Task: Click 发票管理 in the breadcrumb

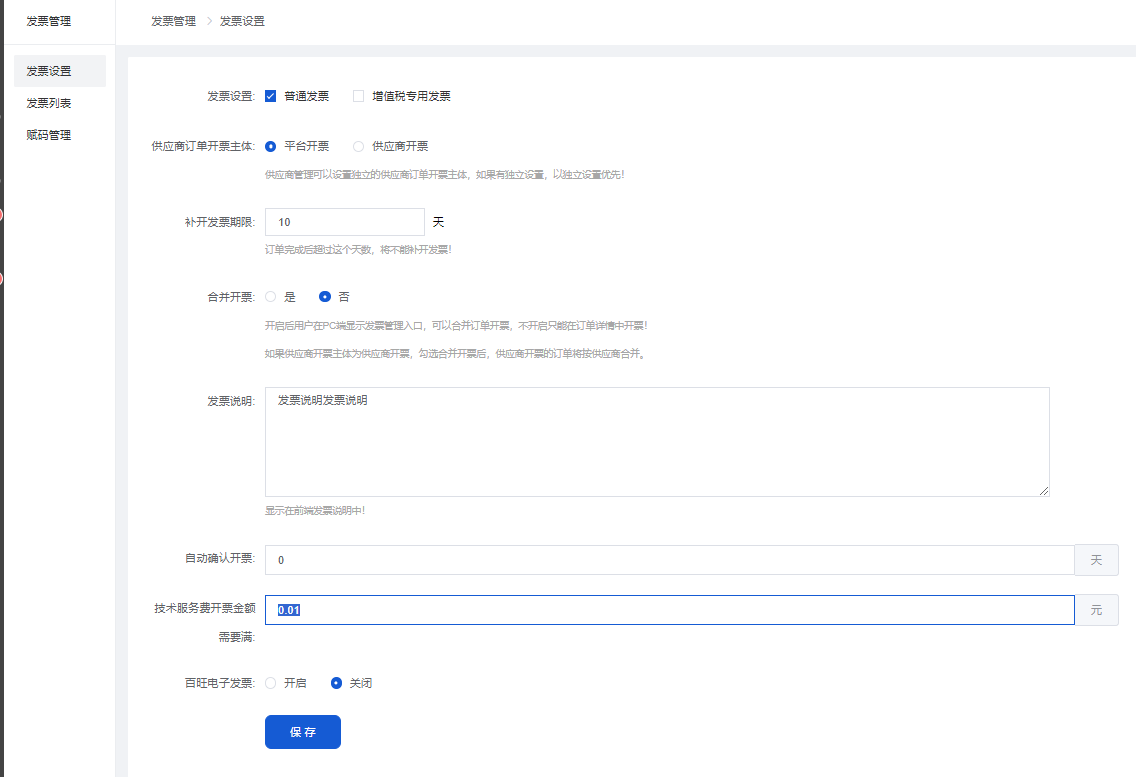Action: point(173,21)
